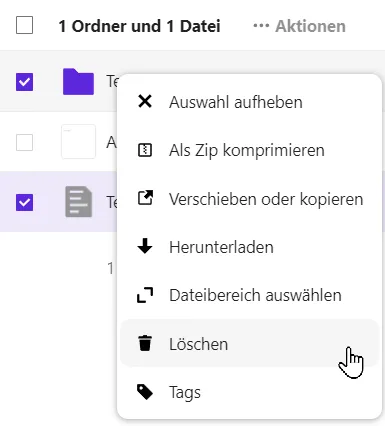Open Tags from the context menu
The width and height of the screenshot is (385, 426).
pos(249,392)
